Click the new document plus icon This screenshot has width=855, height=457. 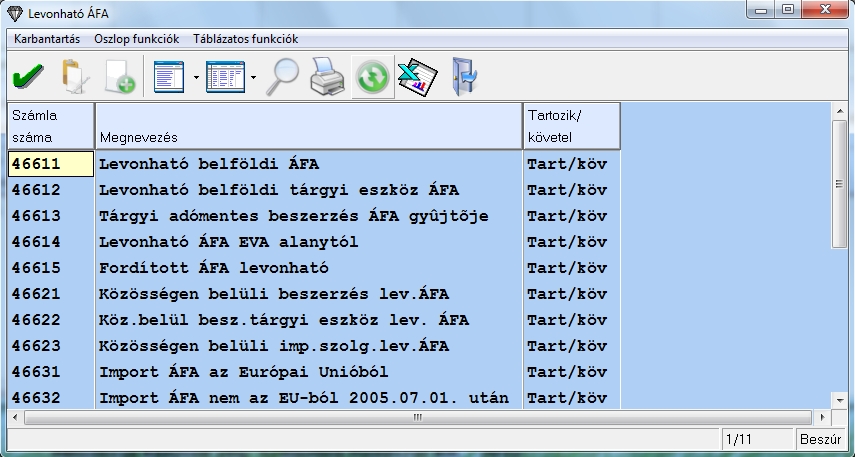(x=119, y=77)
